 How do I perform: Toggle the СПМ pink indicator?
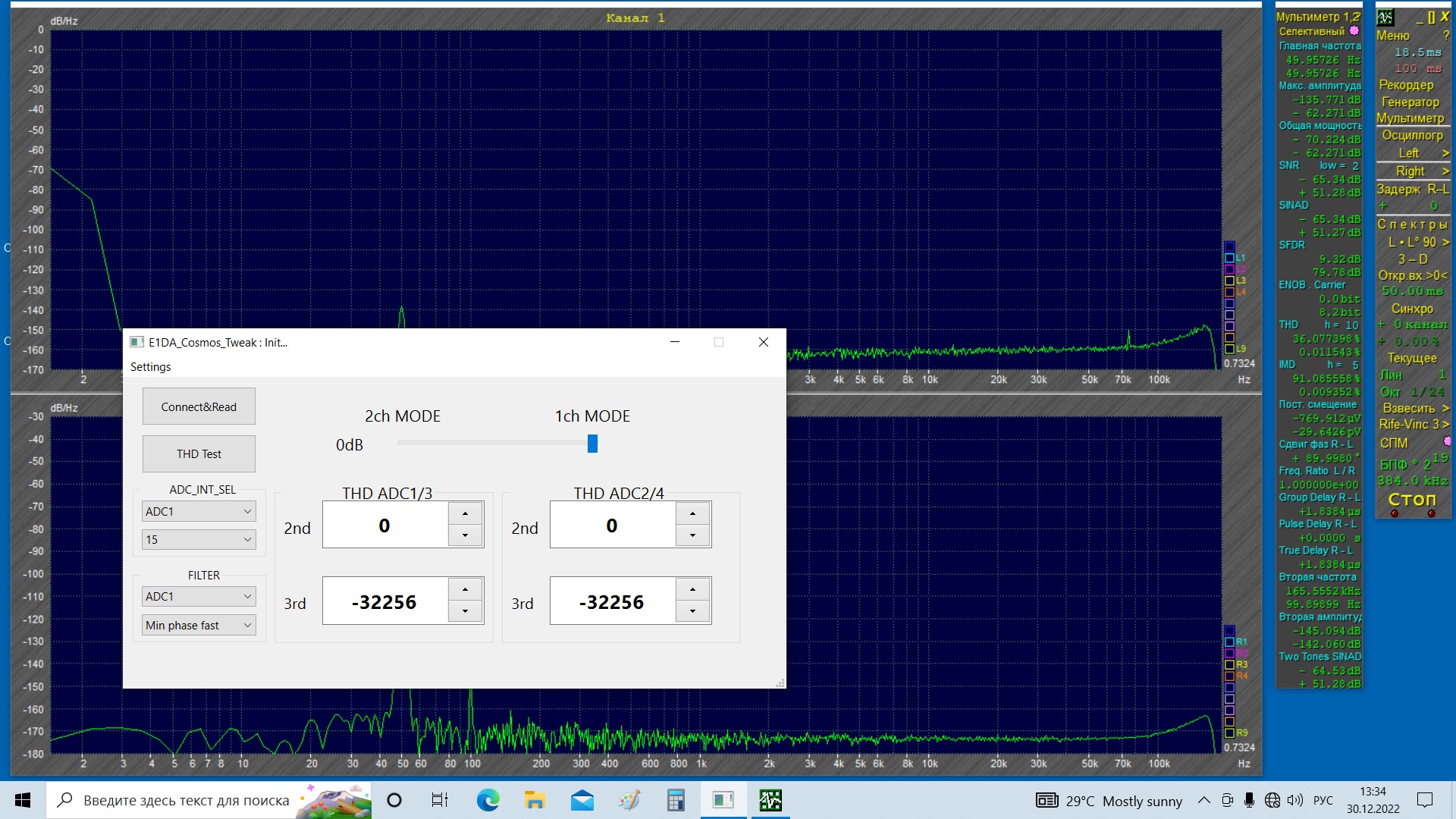[1447, 441]
